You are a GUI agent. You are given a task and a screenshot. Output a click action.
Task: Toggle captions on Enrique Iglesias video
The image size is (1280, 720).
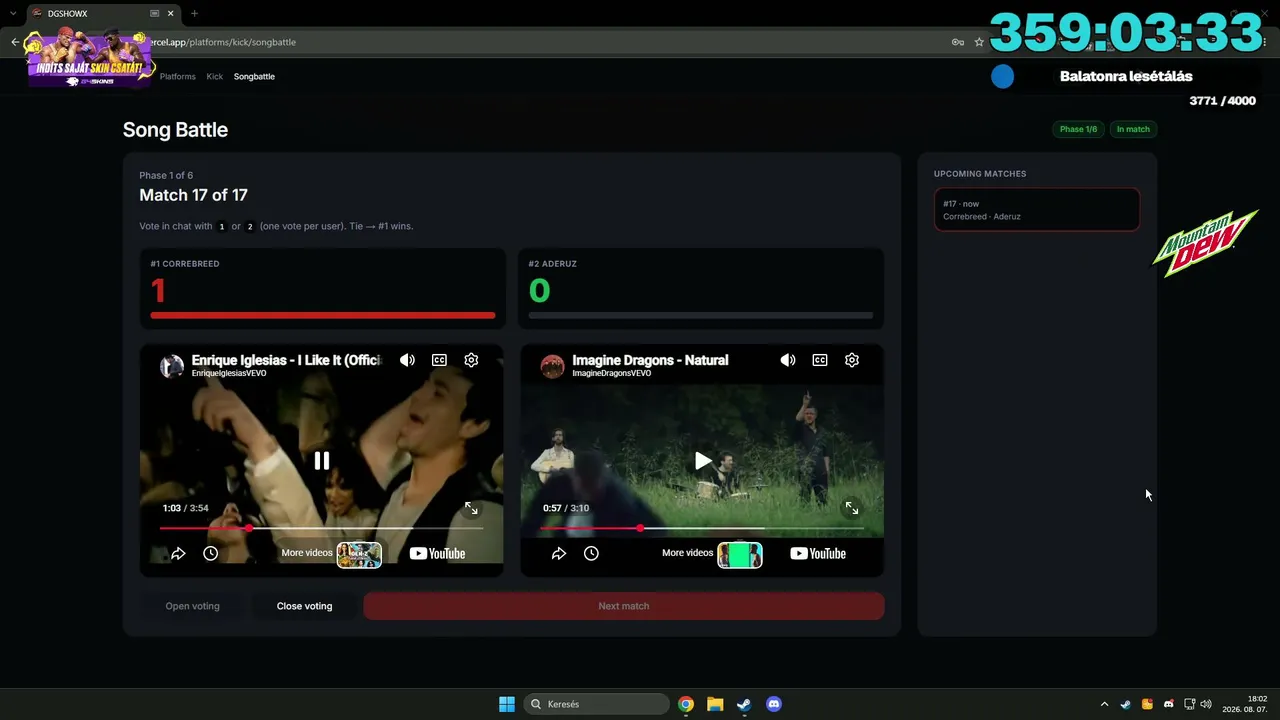pos(439,360)
